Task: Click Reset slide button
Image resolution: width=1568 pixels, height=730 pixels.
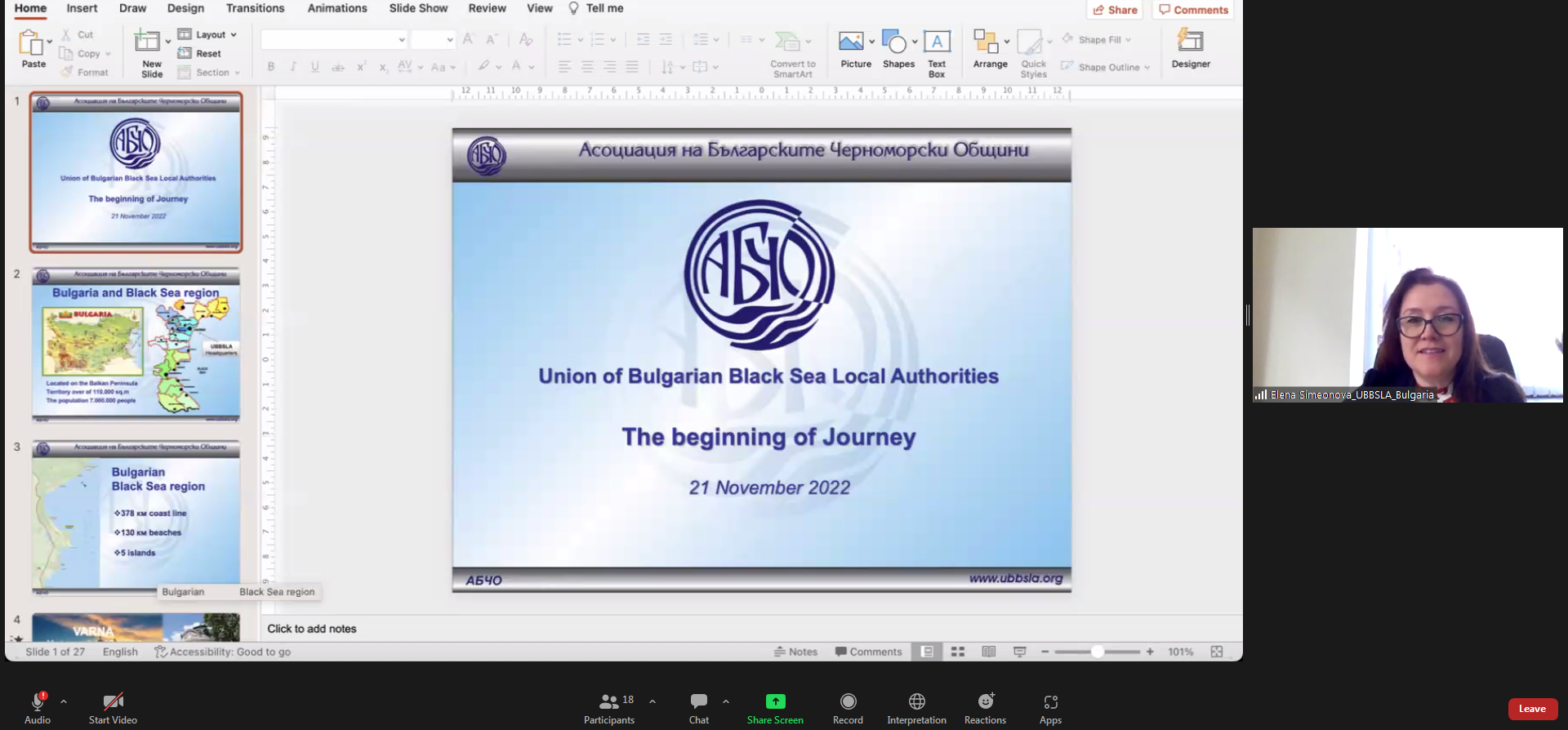Action: tap(200, 53)
